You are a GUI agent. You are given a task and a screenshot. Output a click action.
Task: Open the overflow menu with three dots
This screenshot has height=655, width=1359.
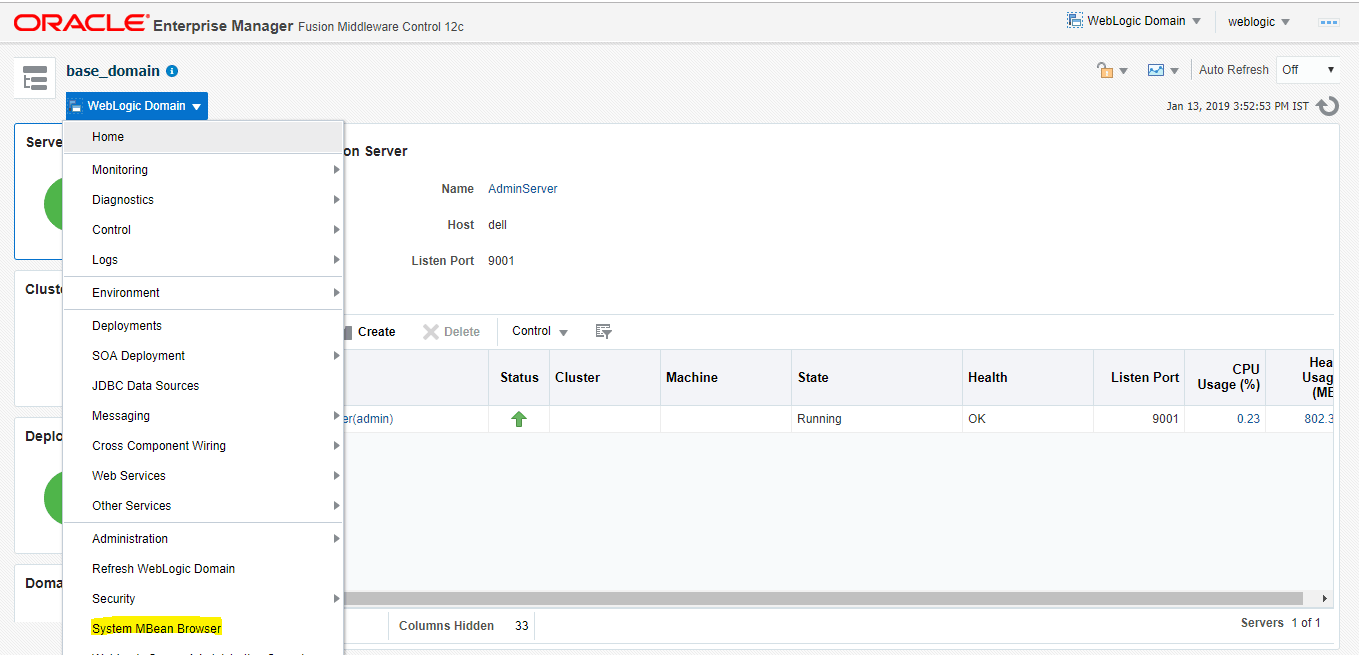(x=1329, y=22)
